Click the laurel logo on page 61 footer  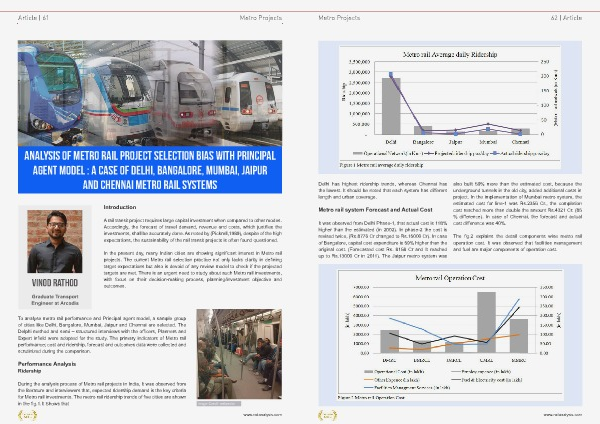click(27, 415)
